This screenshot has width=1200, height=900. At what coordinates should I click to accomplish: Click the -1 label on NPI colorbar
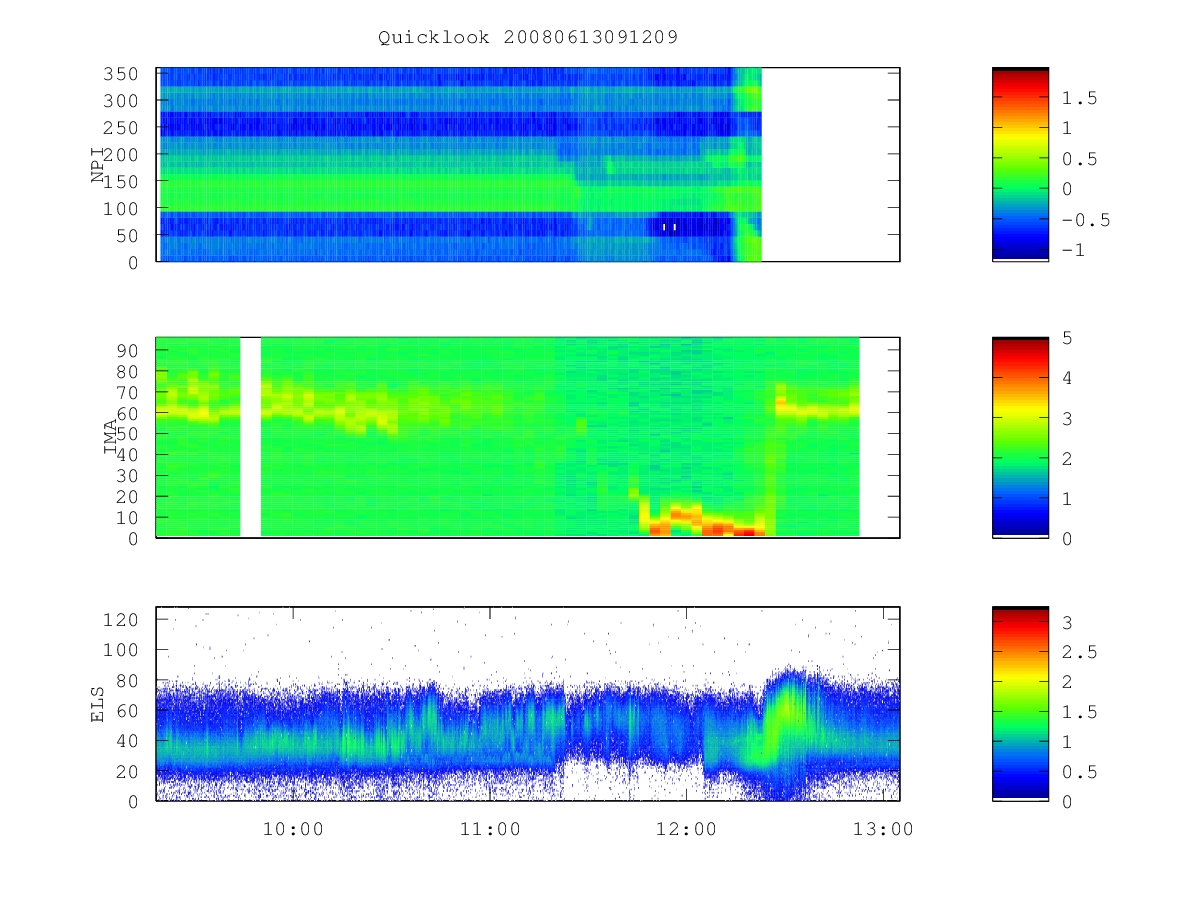(1074, 250)
